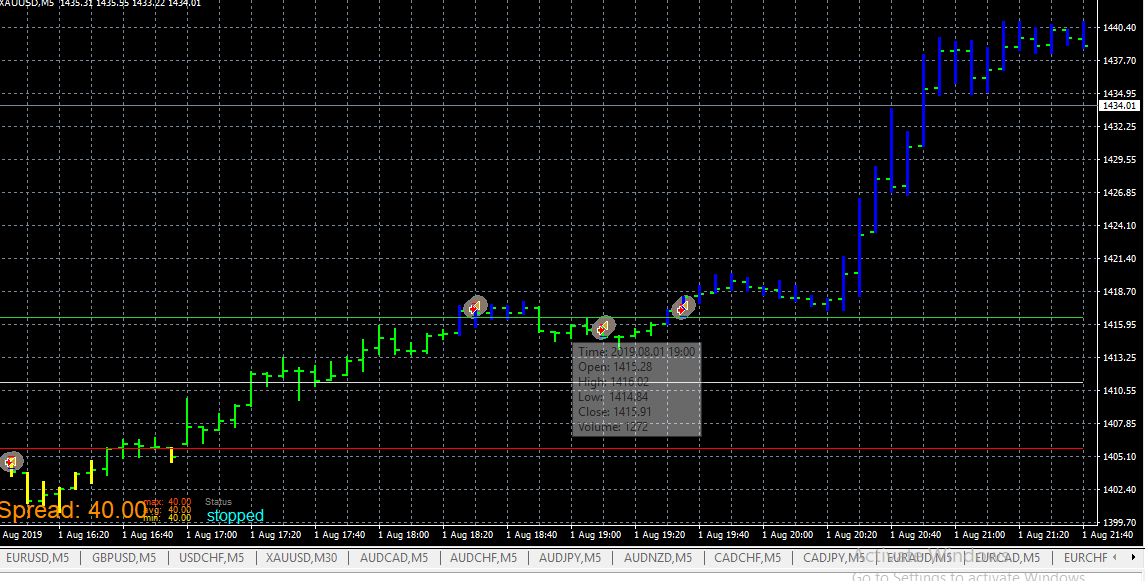Viewport: 1145px width, 581px height.
Task: Select the AUDCHF,M5 chart tab
Action: (x=483, y=558)
